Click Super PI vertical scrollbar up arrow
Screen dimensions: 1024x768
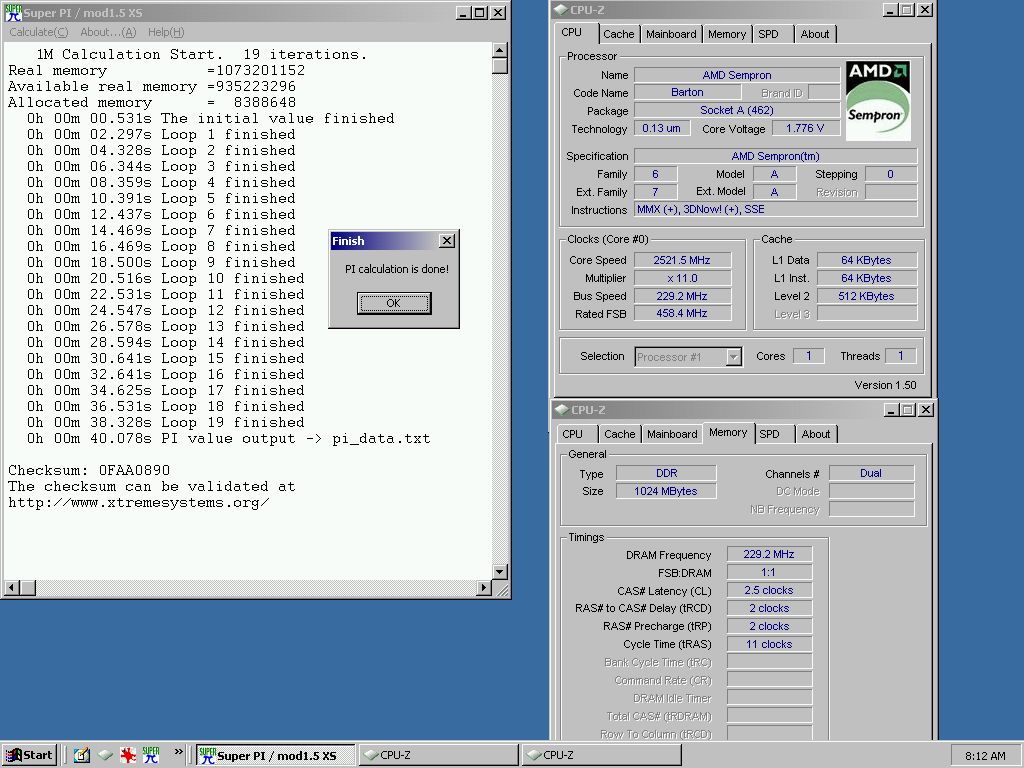(500, 50)
